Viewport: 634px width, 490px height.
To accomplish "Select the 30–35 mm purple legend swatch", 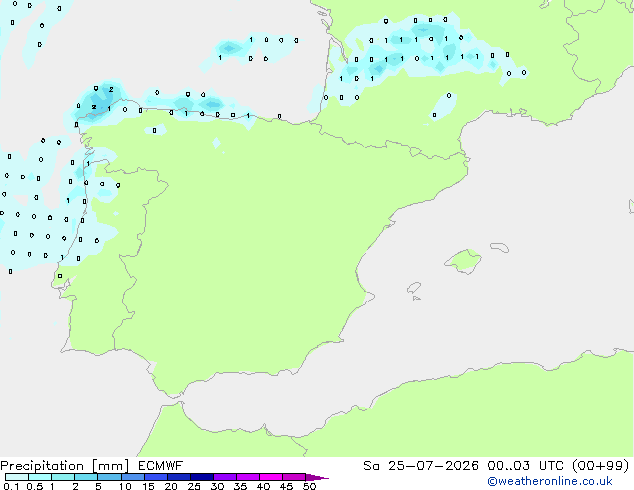I will 225,477.
